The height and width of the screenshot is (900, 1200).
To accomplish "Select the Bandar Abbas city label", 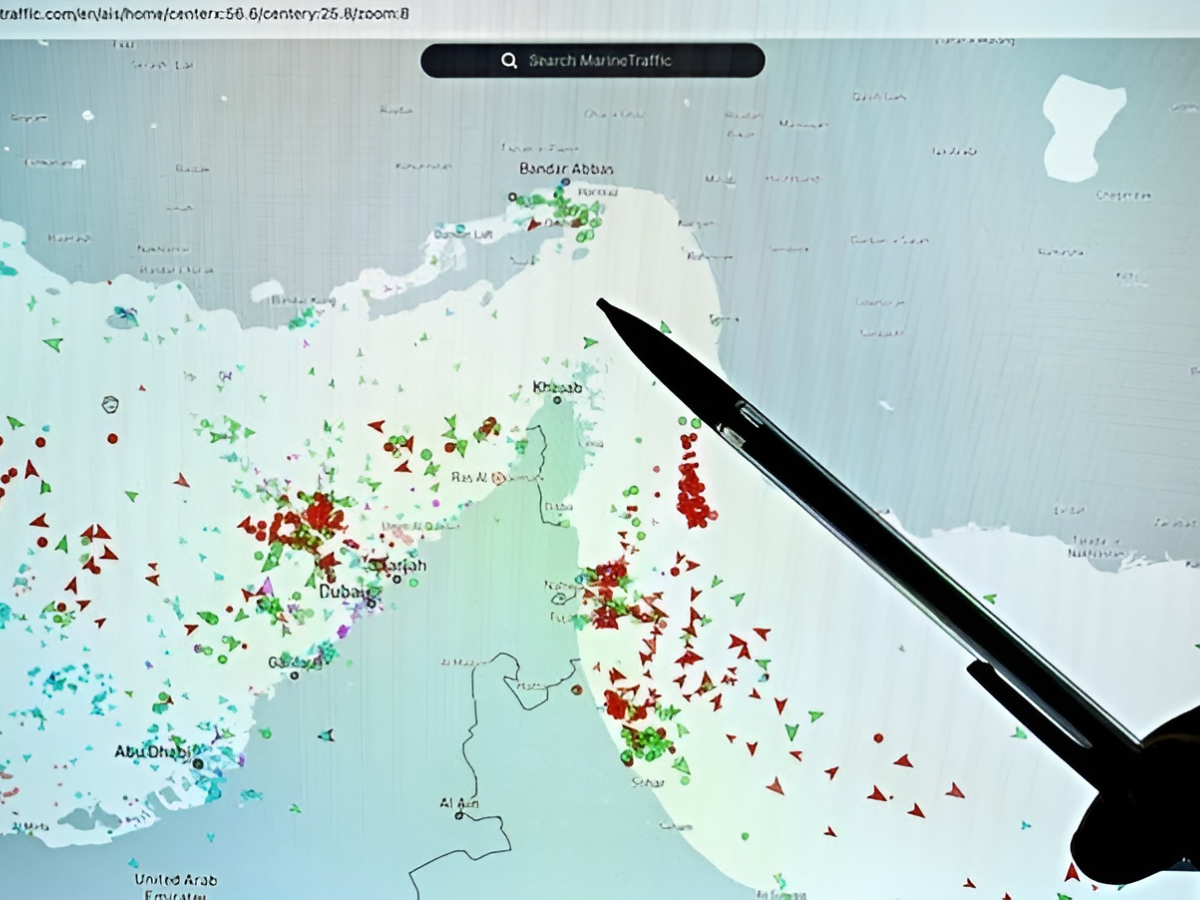I will pos(566,170).
